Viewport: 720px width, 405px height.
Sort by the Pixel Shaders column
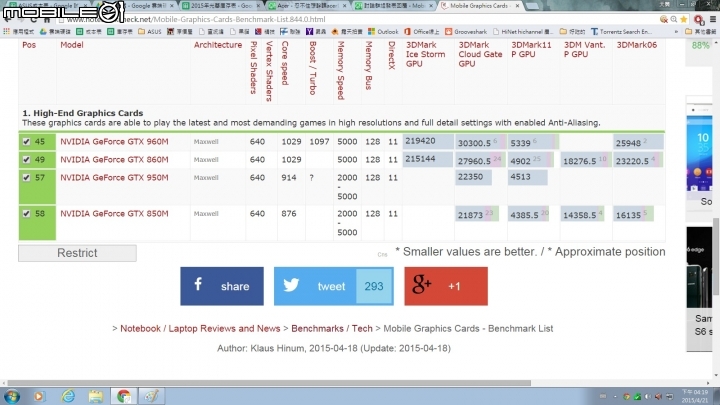tap(253, 68)
